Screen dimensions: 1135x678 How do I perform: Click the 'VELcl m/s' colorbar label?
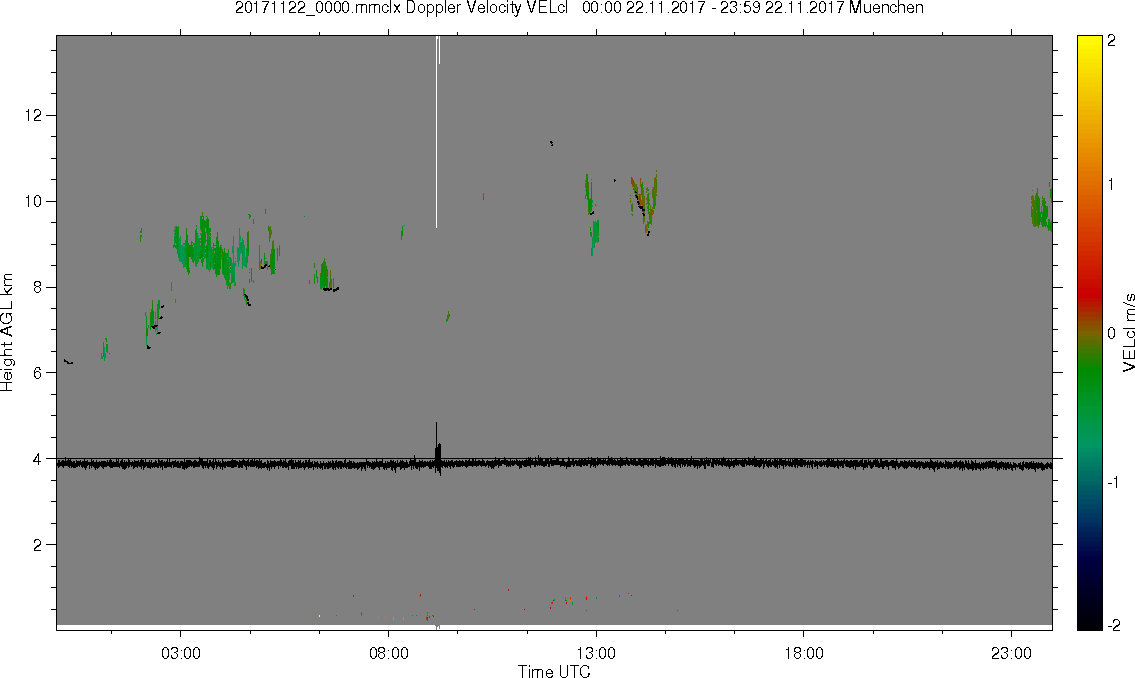[x=1128, y=333]
